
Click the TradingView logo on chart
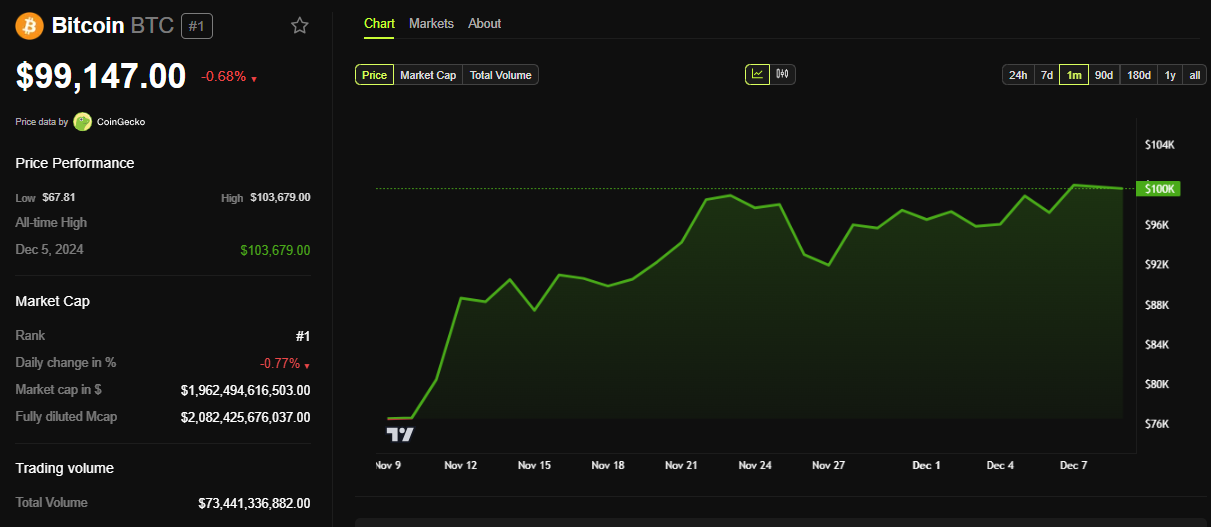(x=400, y=434)
